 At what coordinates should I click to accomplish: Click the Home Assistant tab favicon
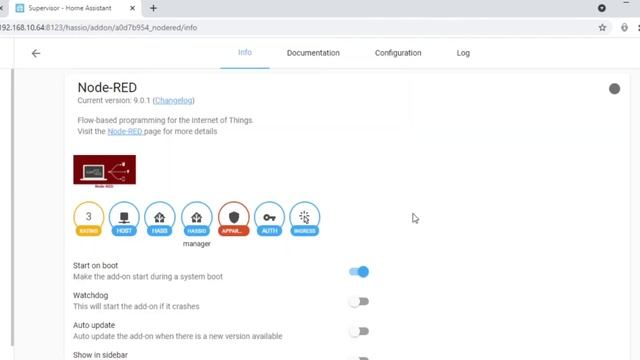coord(20,8)
